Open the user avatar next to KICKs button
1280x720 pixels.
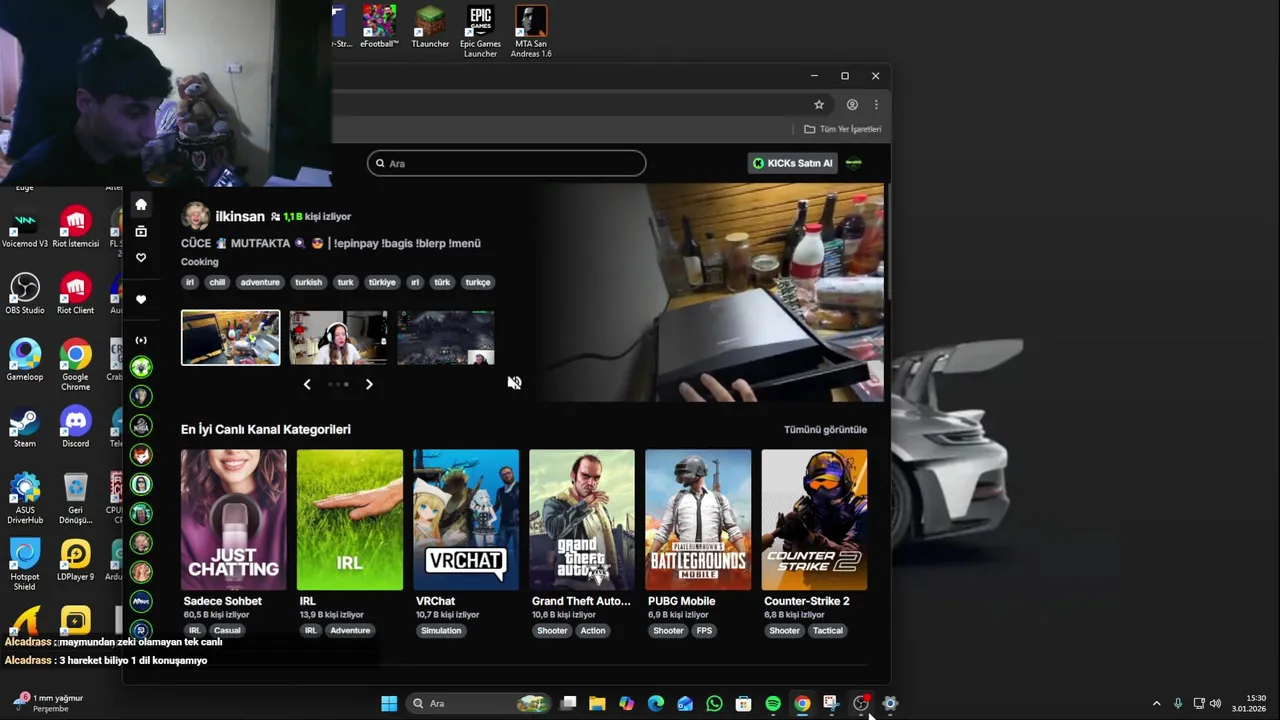854,163
